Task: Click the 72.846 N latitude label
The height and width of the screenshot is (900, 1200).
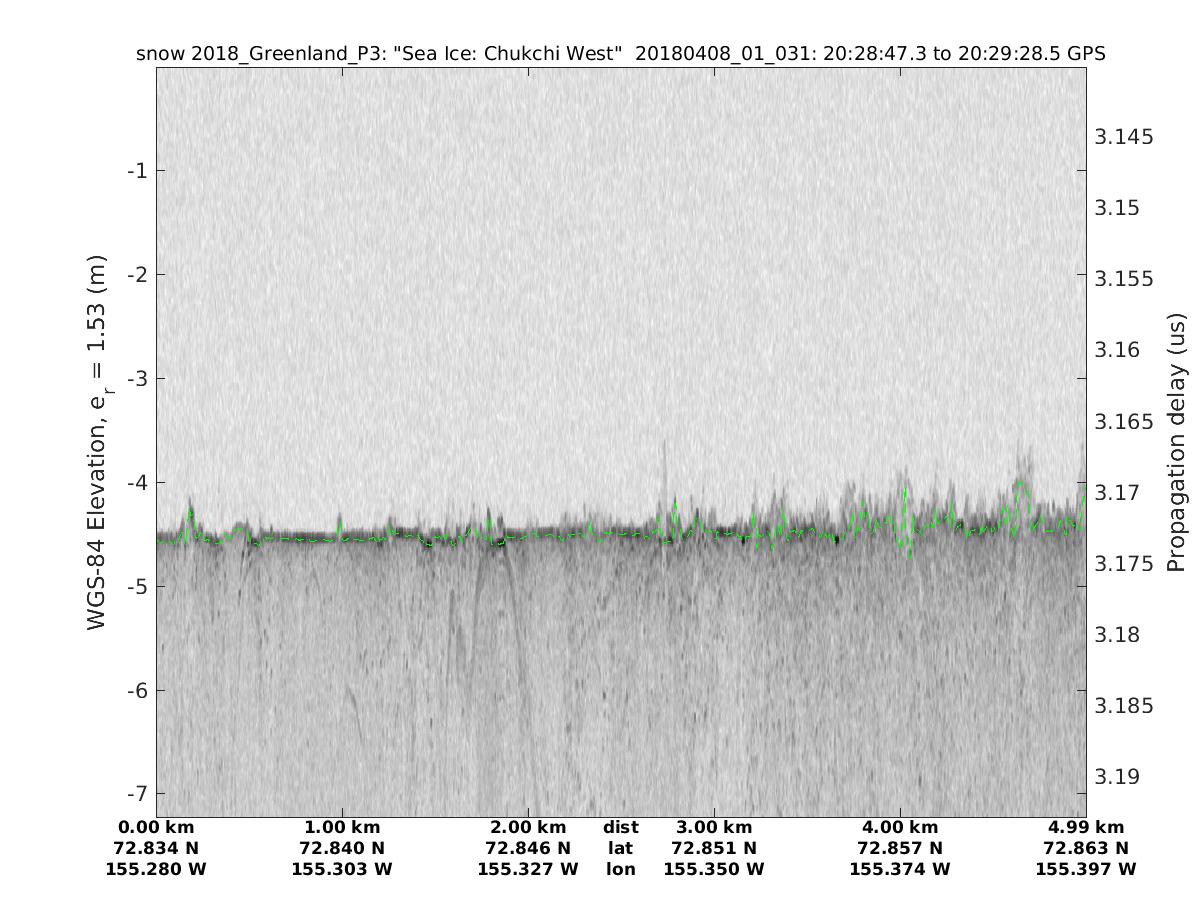Action: tap(528, 848)
